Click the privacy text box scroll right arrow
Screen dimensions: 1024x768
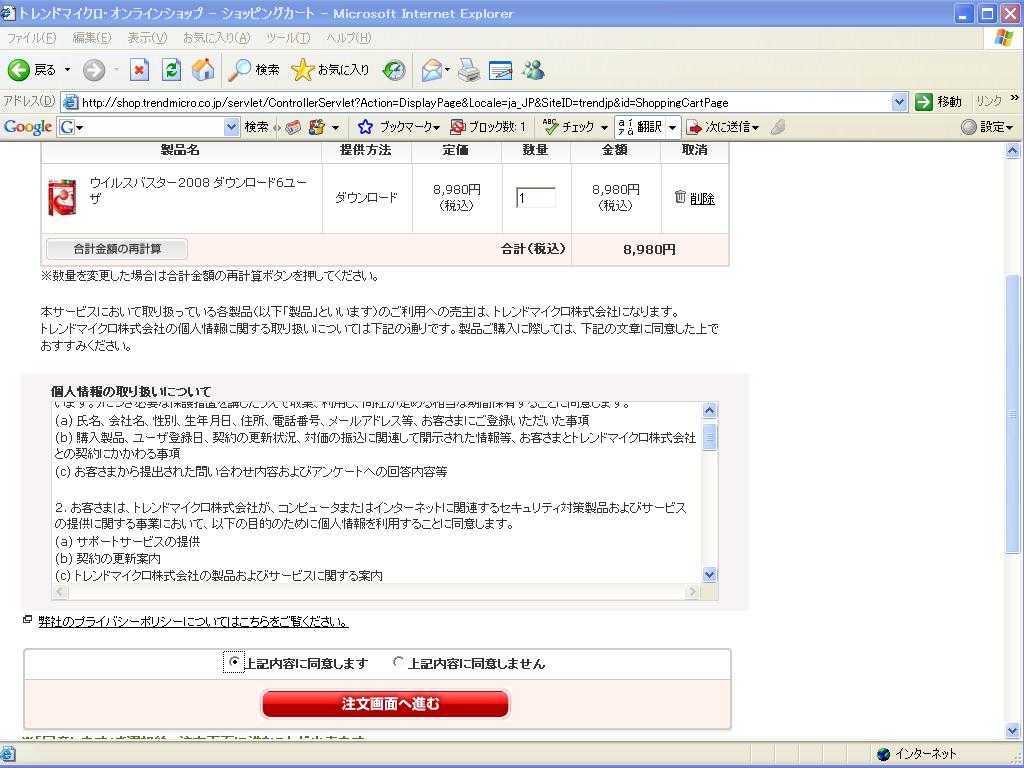(692, 592)
